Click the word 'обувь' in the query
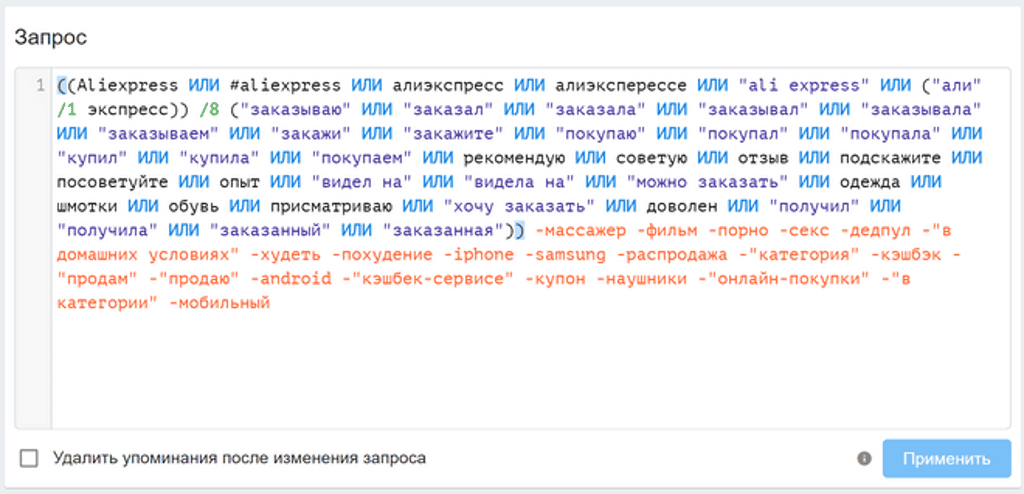Viewport: 1024px width, 494px height. [194, 206]
